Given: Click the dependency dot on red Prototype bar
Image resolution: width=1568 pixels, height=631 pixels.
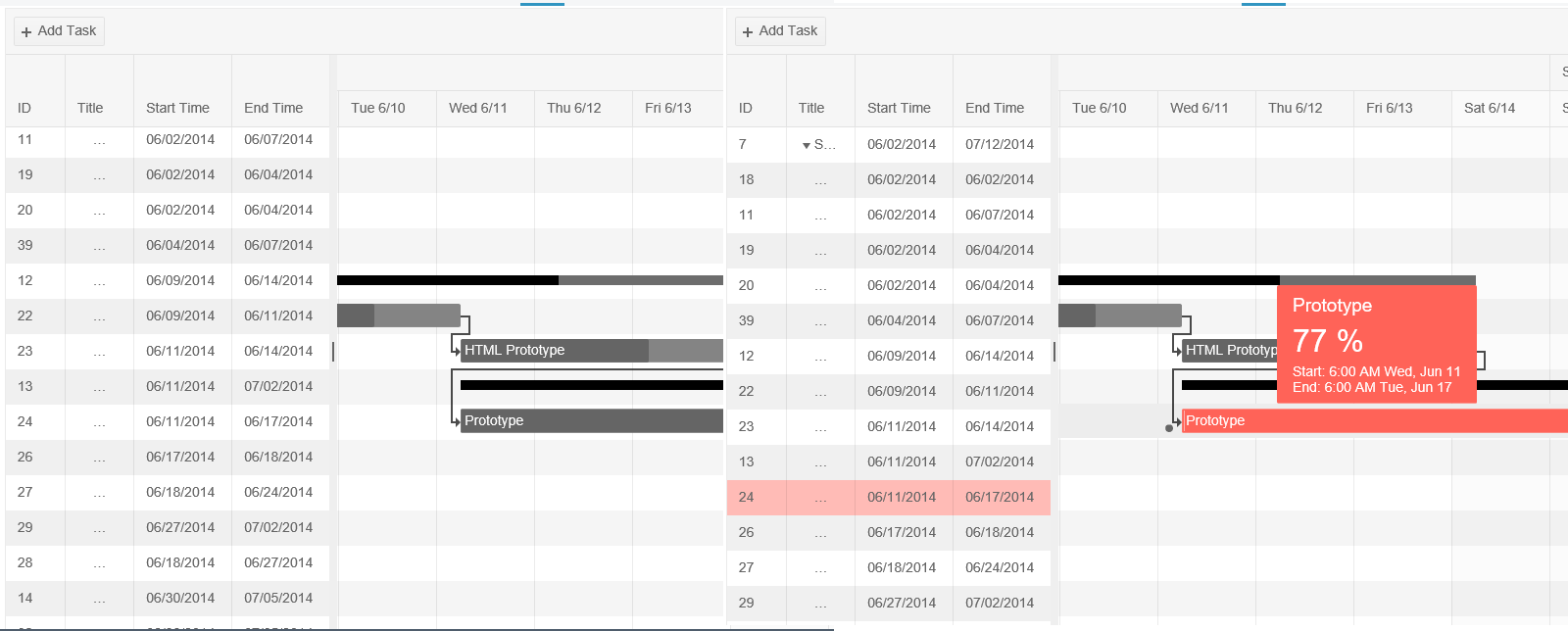Looking at the screenshot, I should [1169, 428].
